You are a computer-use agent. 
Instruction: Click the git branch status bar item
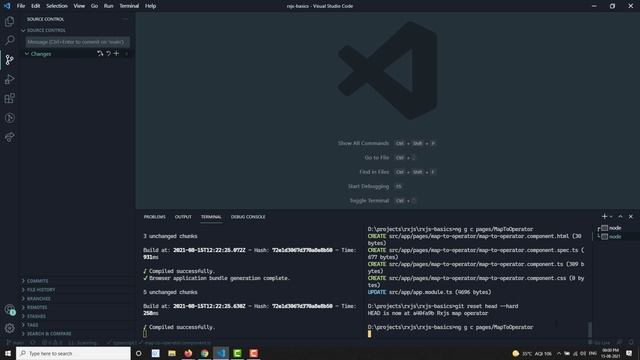coord(15,343)
